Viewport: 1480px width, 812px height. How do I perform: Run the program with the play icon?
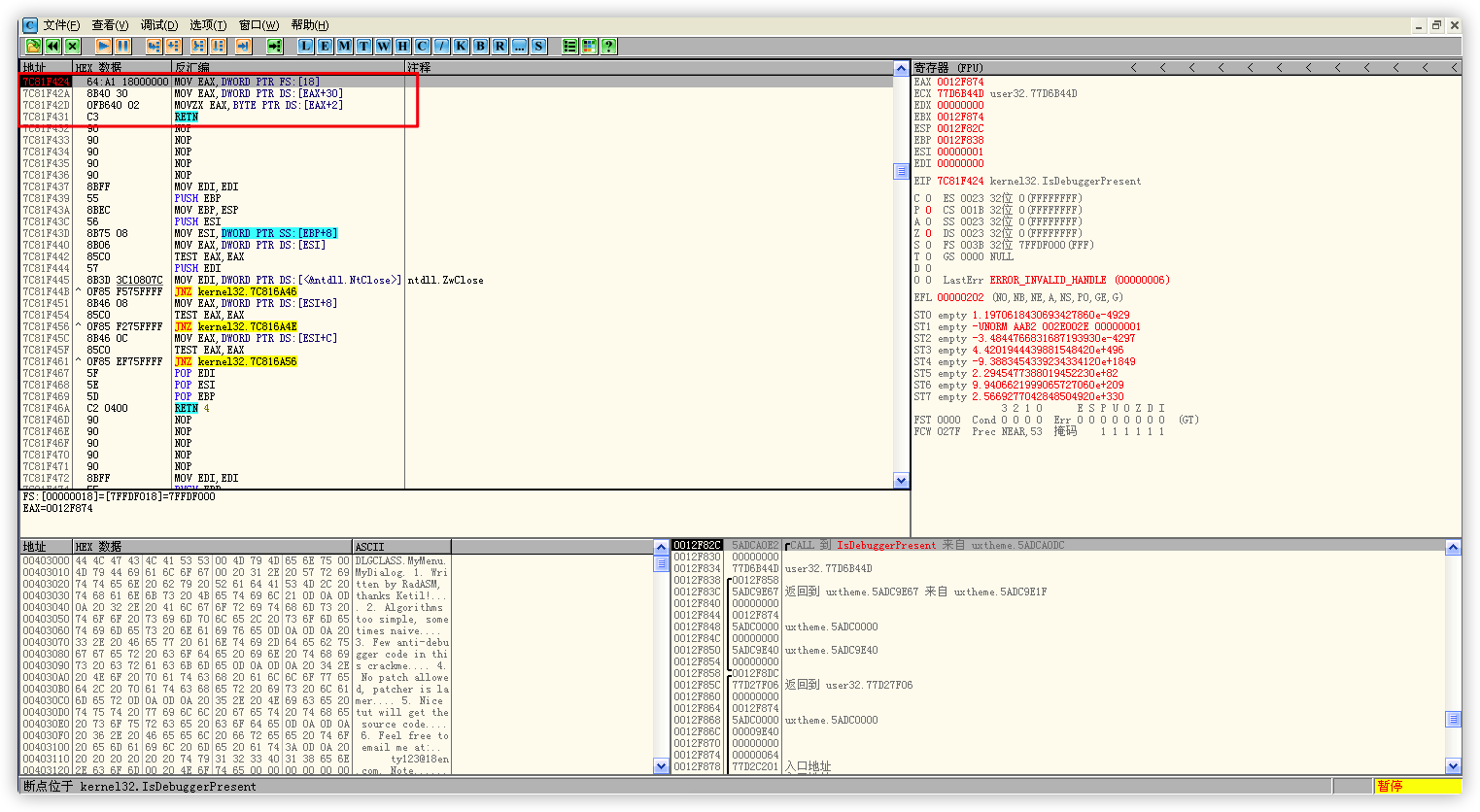coord(103,46)
